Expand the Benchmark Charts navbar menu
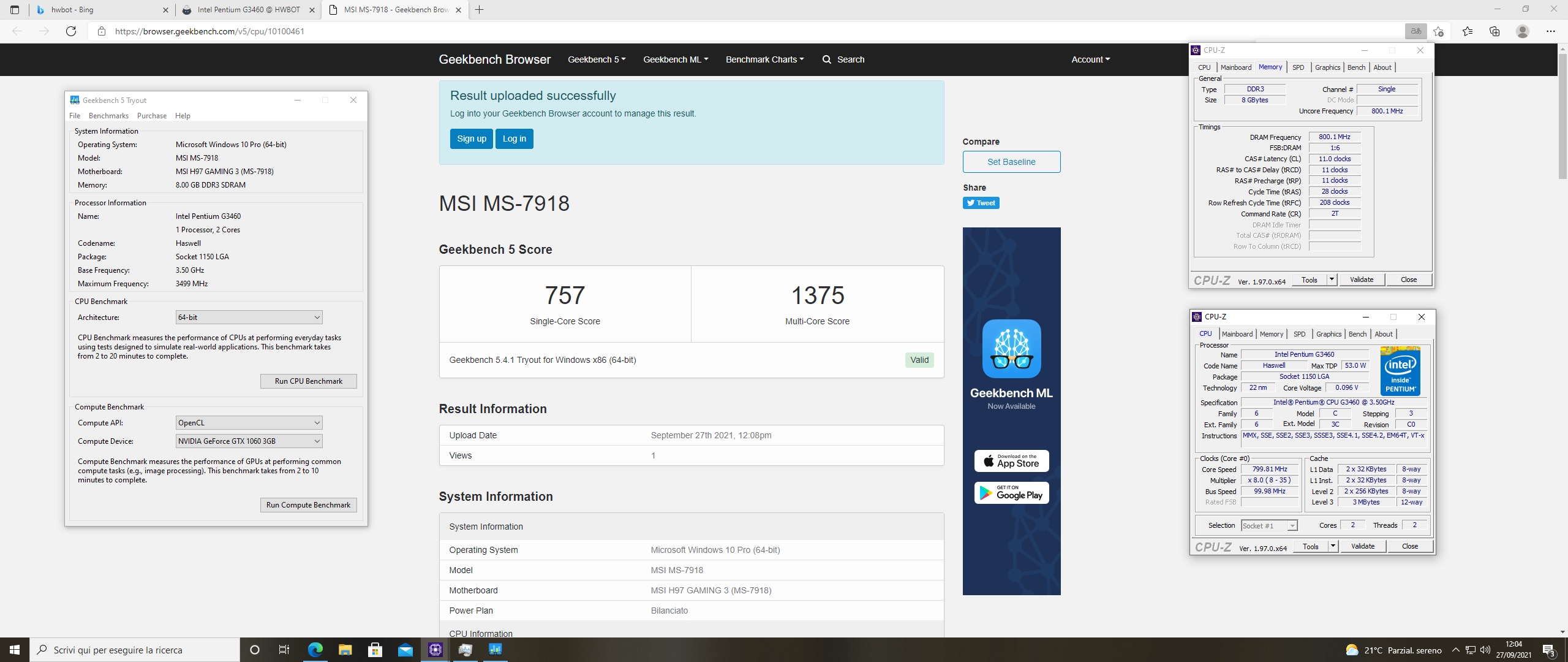 click(x=764, y=59)
